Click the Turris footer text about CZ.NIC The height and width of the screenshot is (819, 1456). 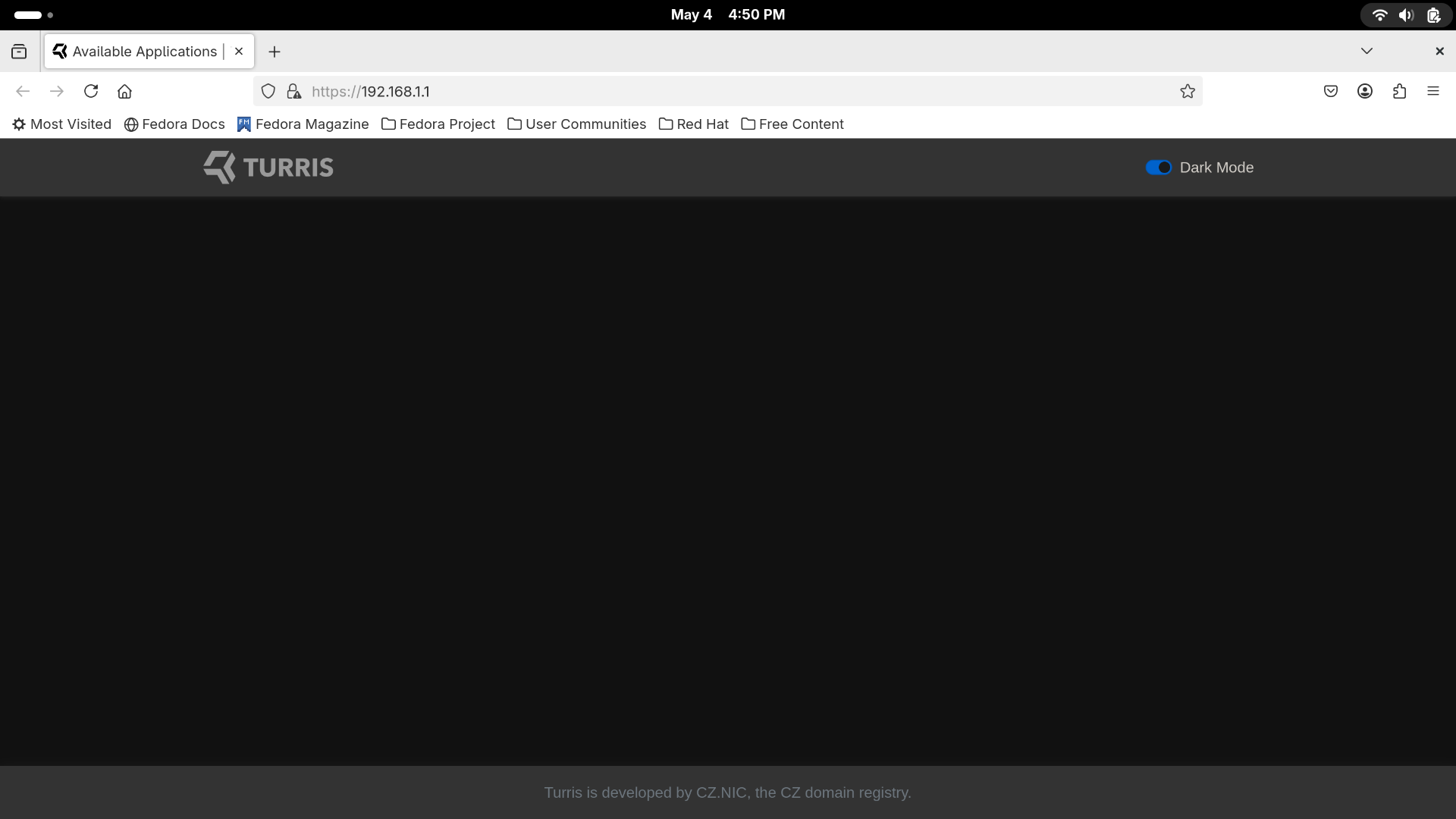727,792
